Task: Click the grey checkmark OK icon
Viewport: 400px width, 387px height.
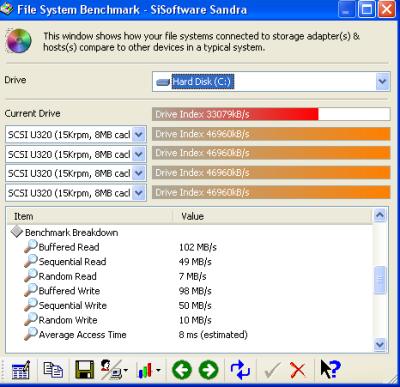Action: [x=272, y=370]
